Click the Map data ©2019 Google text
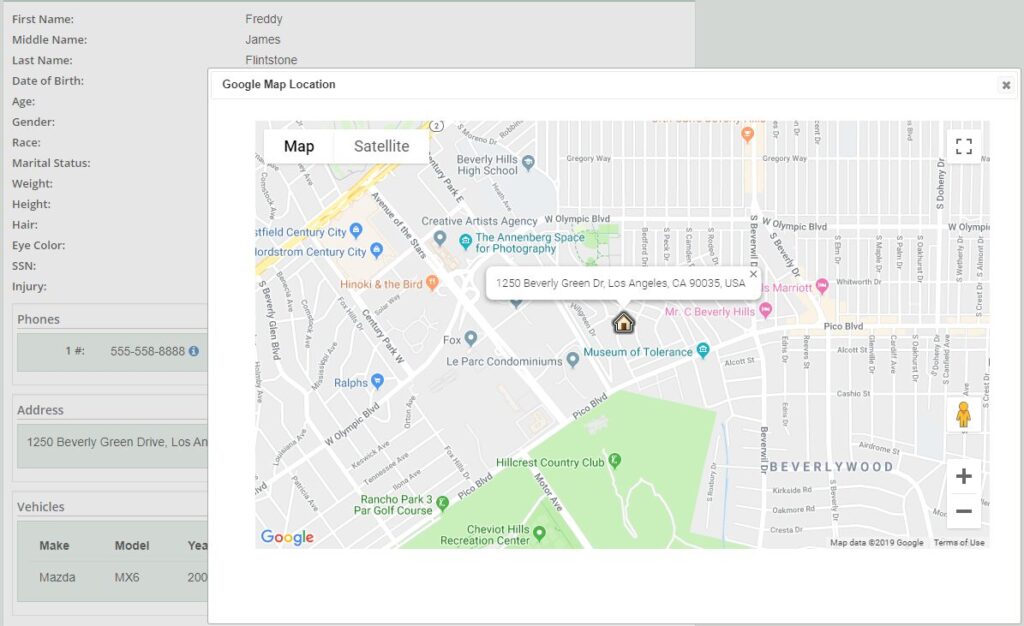The image size is (1024, 626). pos(876,542)
